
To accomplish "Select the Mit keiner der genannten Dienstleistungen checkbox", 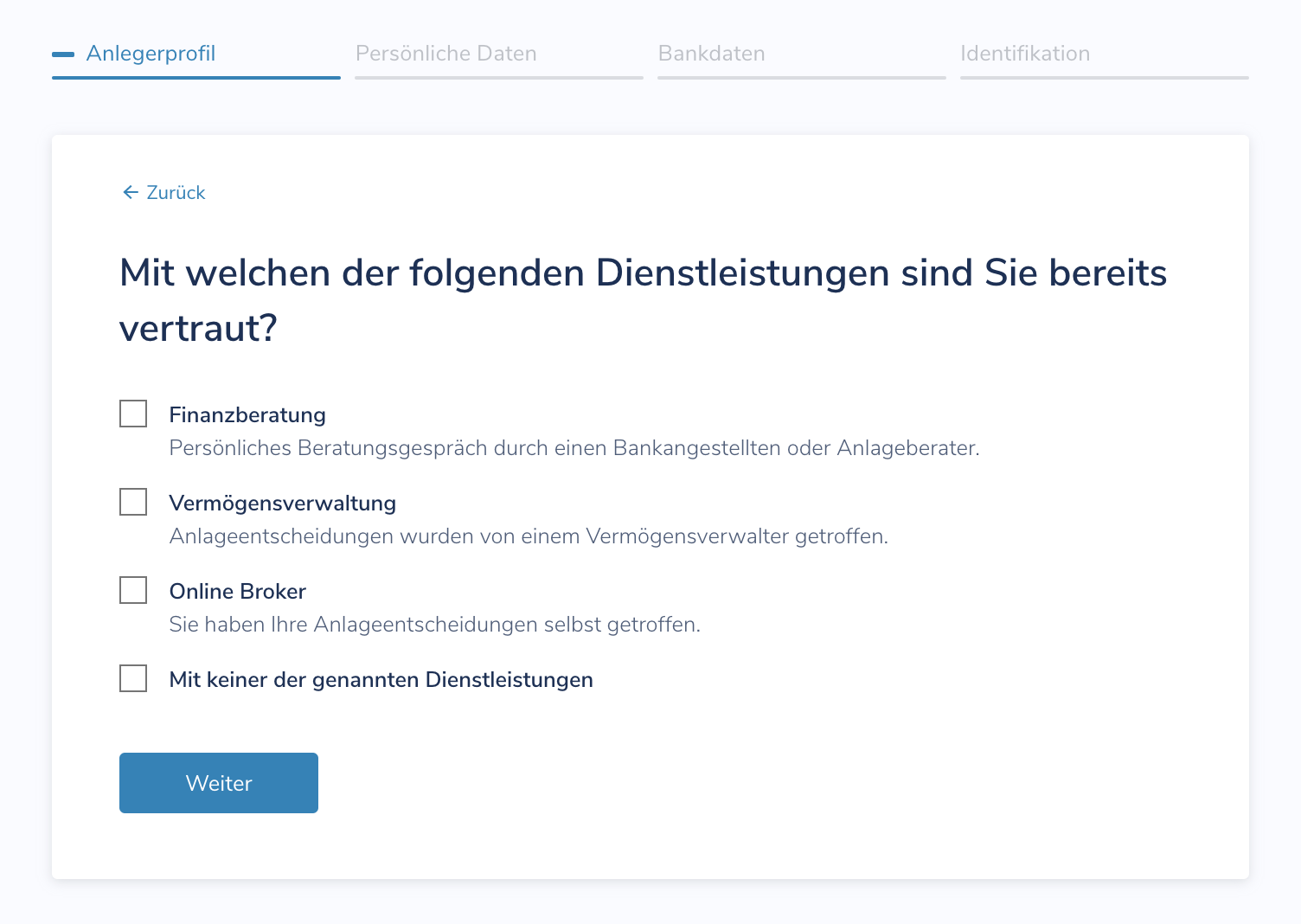I will (133, 678).
